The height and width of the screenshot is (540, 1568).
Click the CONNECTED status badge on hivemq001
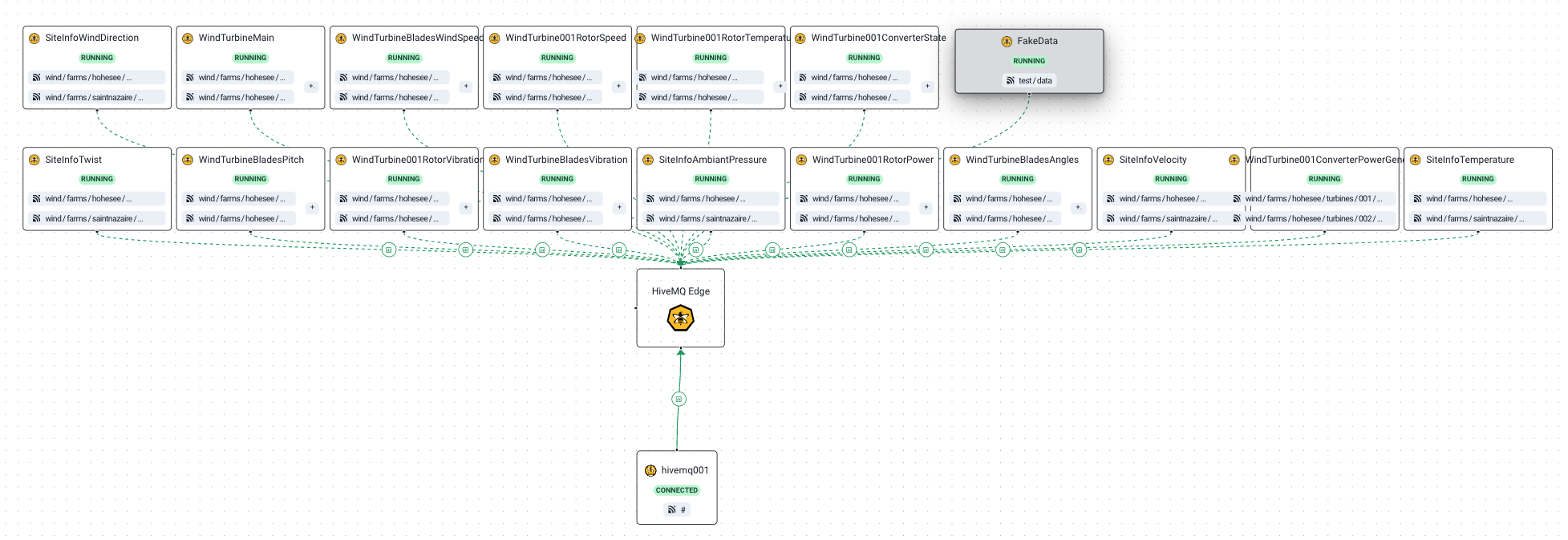coord(677,490)
